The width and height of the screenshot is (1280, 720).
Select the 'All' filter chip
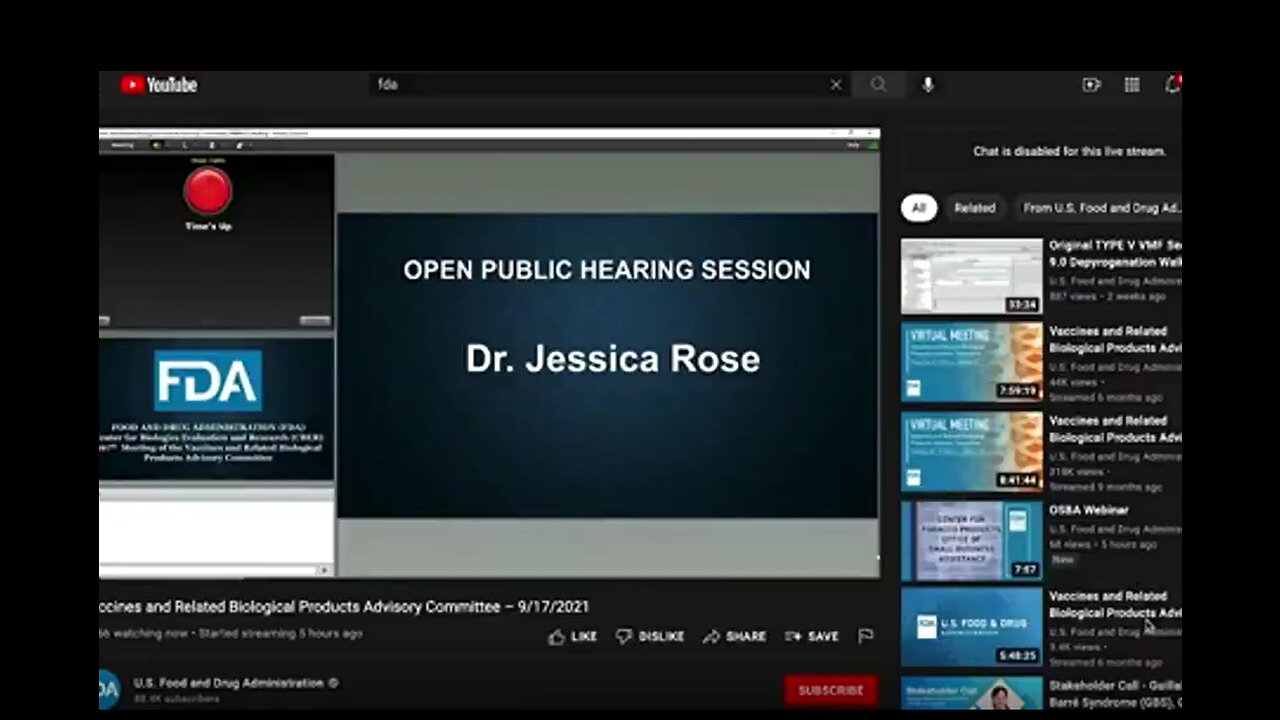pos(919,208)
